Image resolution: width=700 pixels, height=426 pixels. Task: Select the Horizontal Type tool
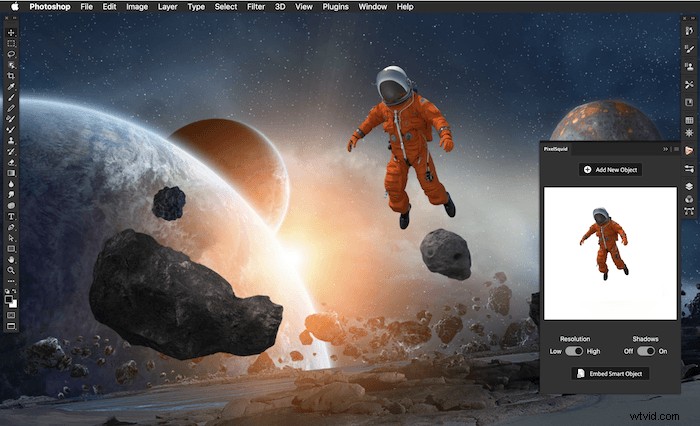(x=11, y=217)
